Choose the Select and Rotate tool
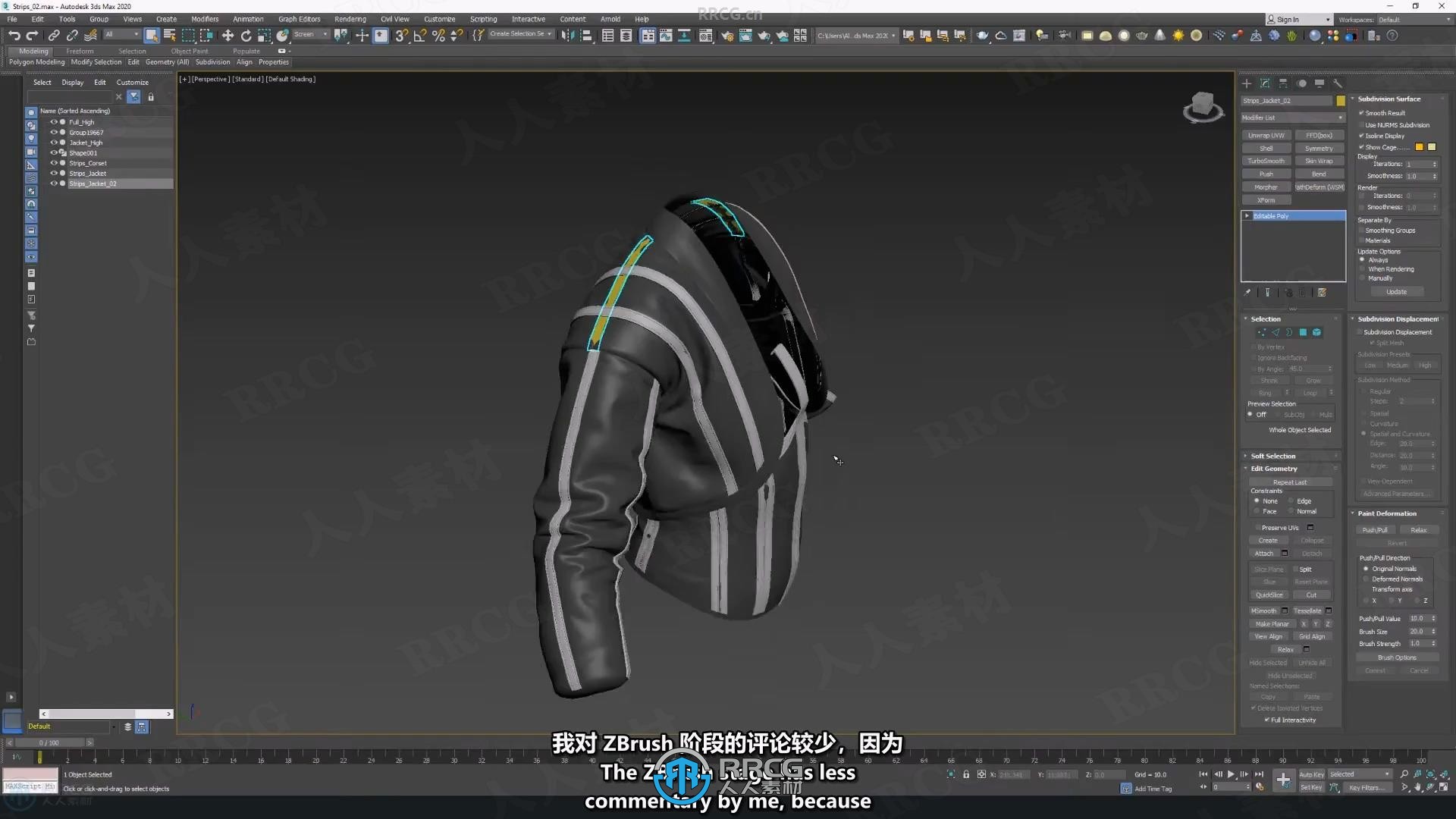This screenshot has height=819, width=1456. 246,36
